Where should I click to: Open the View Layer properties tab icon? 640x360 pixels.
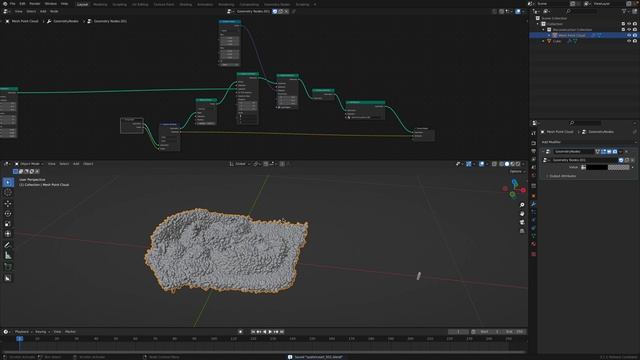click(x=533, y=160)
